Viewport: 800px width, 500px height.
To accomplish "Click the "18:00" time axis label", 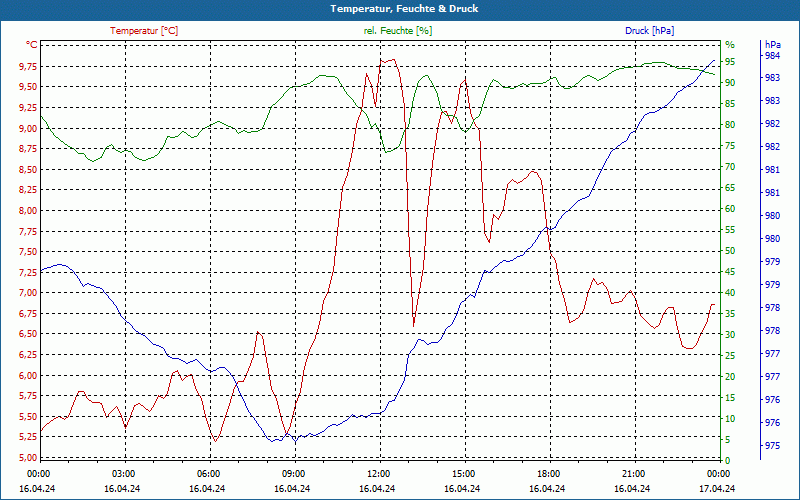I will [548, 473].
